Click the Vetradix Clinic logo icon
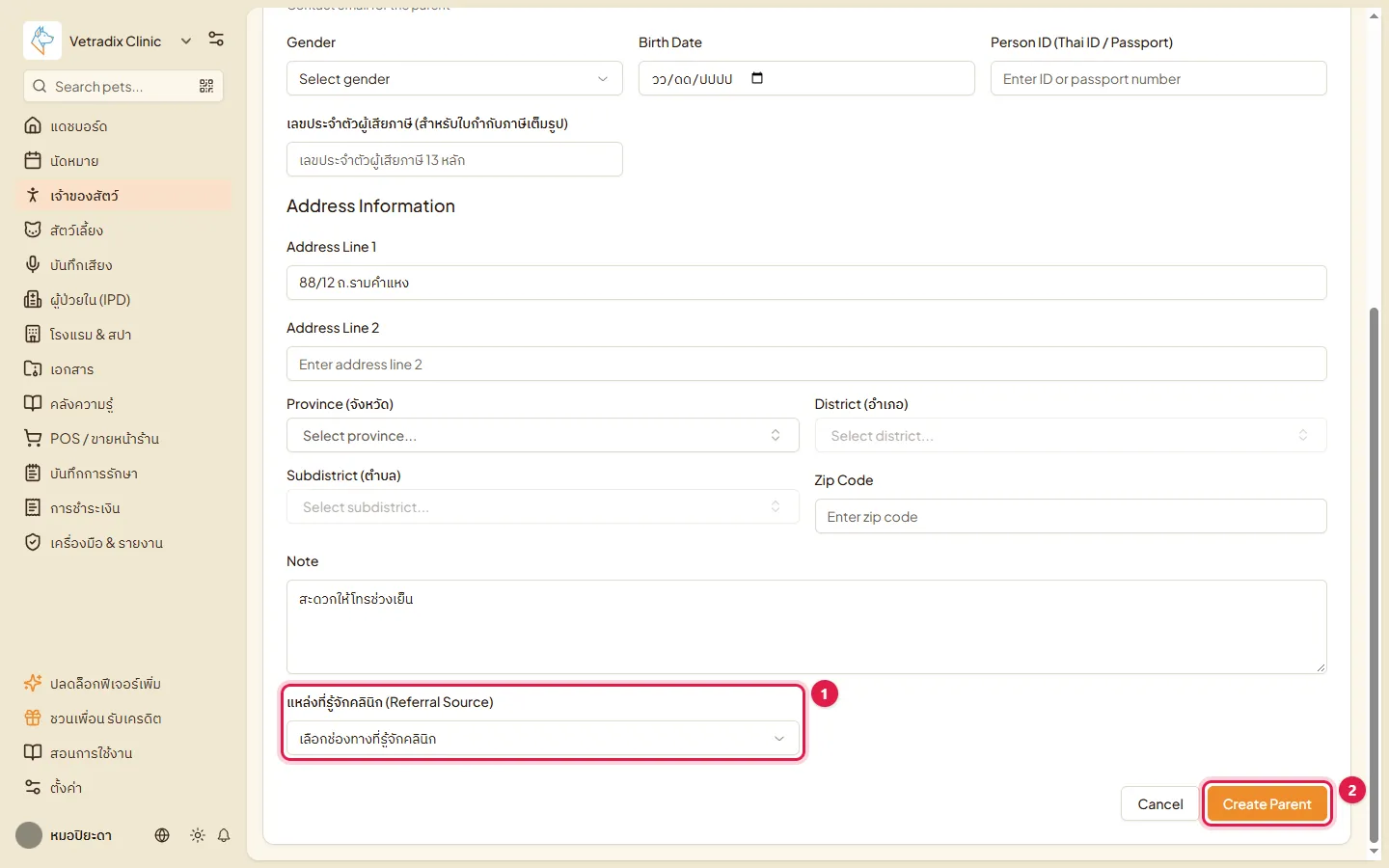Image resolution: width=1389 pixels, height=868 pixels. click(x=42, y=41)
